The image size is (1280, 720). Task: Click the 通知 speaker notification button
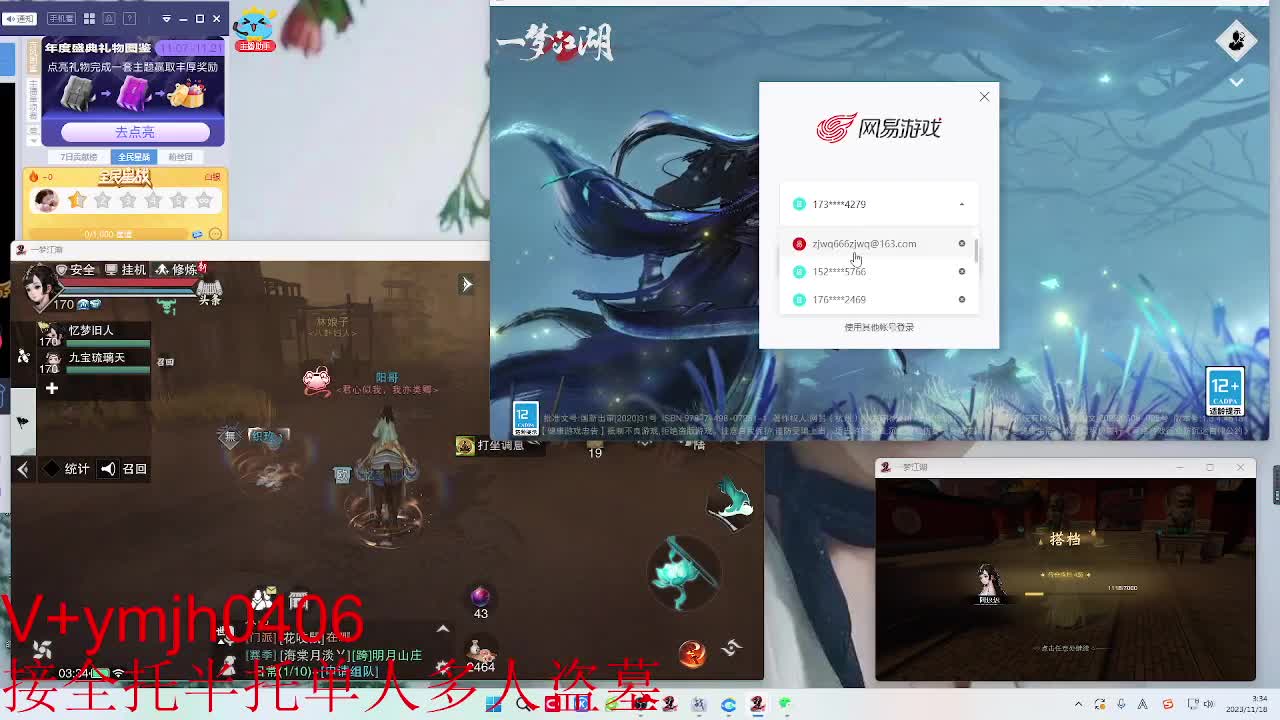[x=19, y=18]
